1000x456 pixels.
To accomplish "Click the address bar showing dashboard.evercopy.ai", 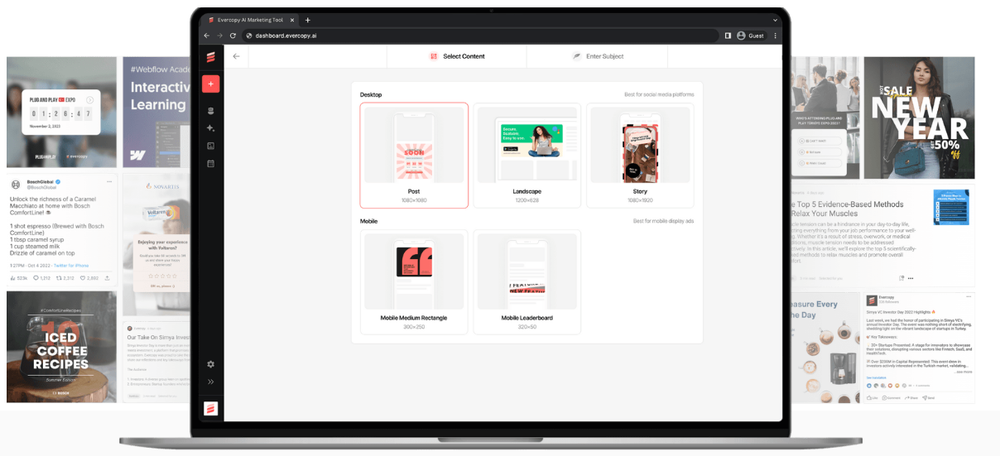I will (480, 36).
